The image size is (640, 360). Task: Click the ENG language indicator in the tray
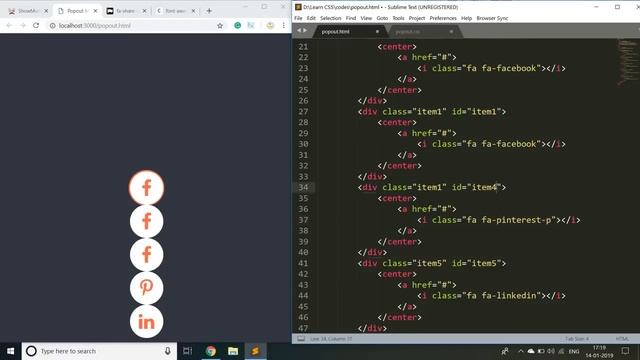(574, 351)
